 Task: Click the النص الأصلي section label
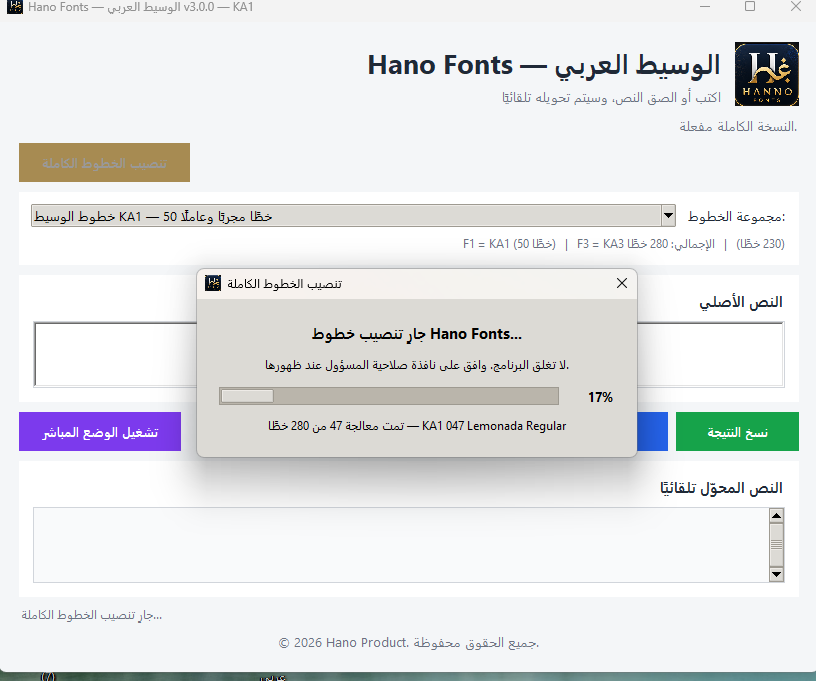pyautogui.click(x=741, y=302)
